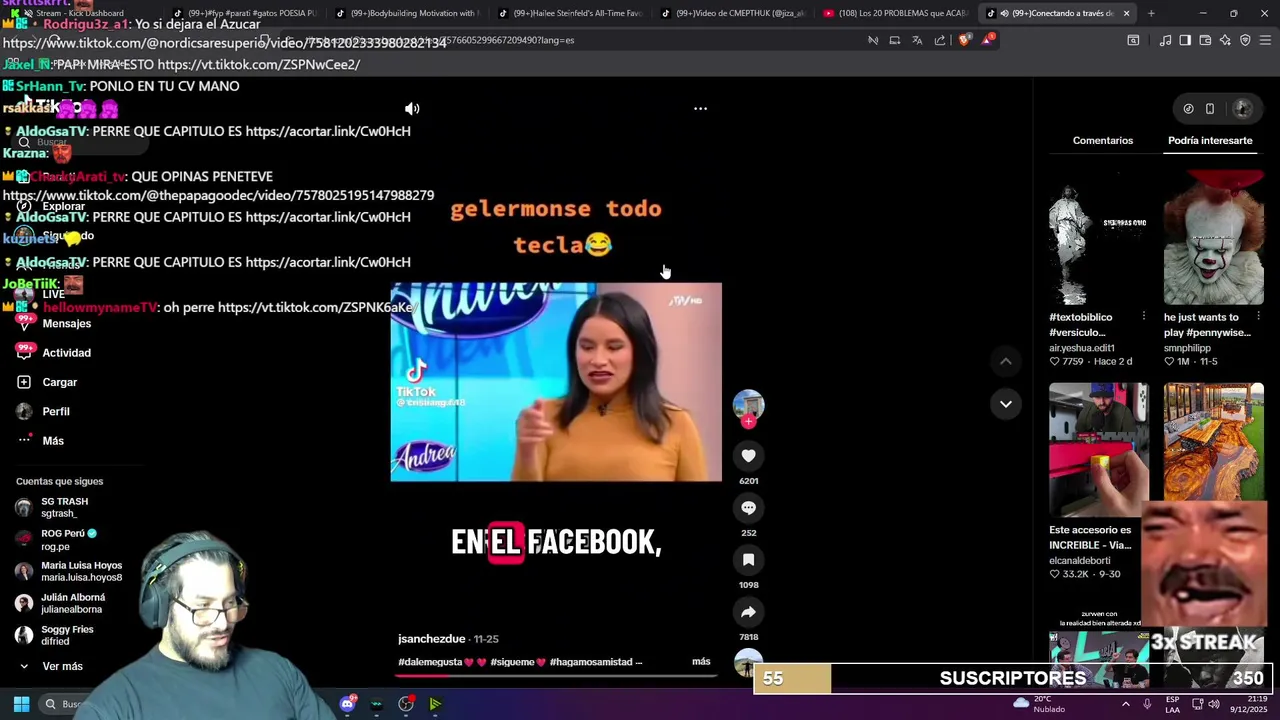Go to the previous video with up chevron
The image size is (1280, 720).
point(1006,361)
